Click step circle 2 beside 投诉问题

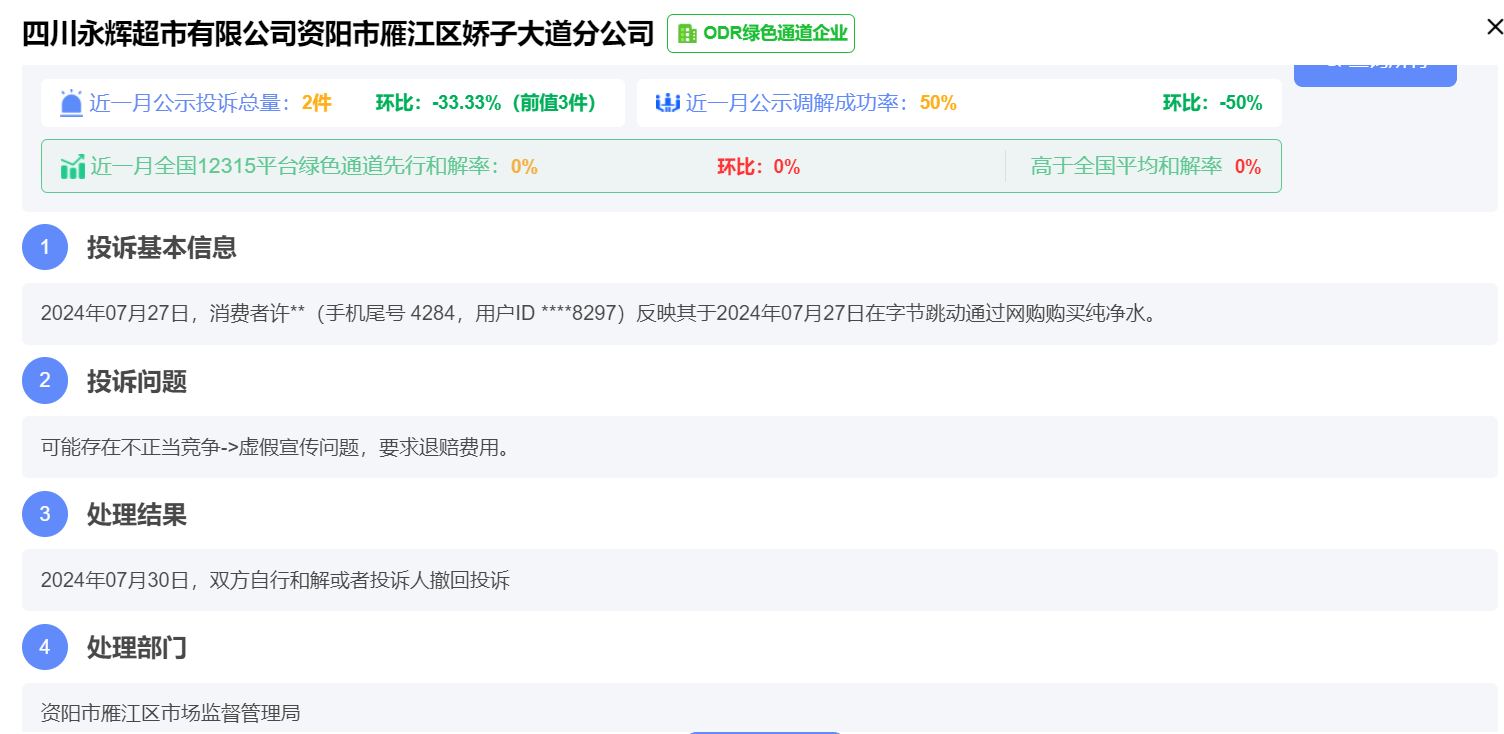click(x=45, y=381)
